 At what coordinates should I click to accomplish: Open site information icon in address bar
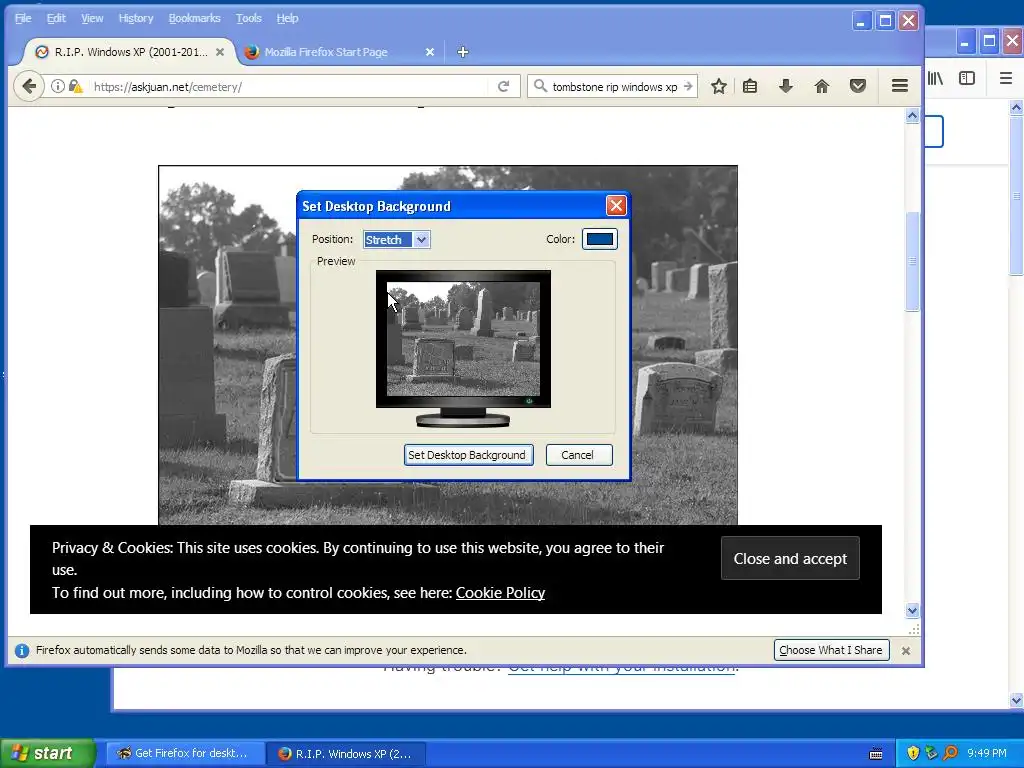tap(57, 86)
